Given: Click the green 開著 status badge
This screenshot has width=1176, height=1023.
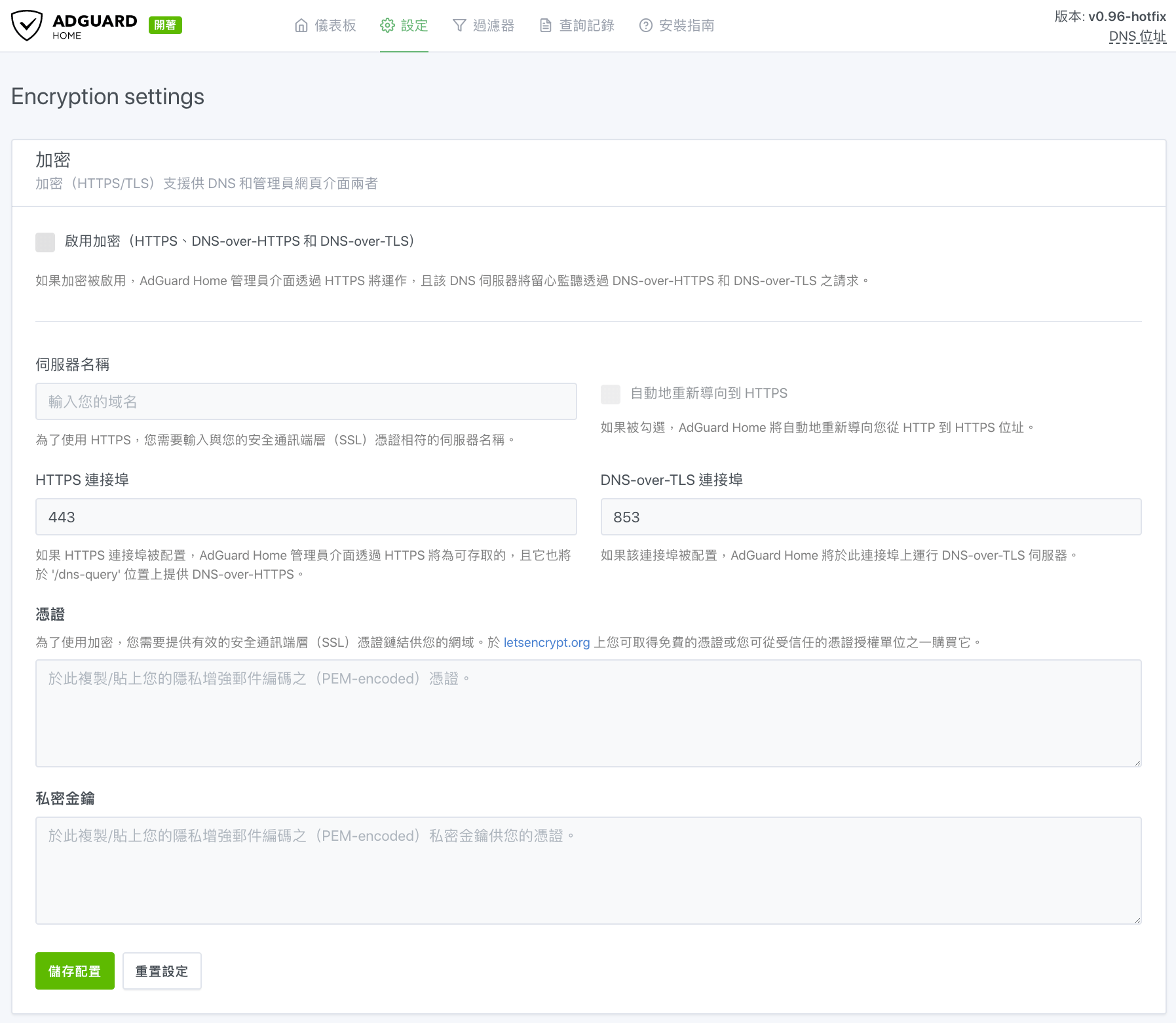Looking at the screenshot, I should click(165, 25).
